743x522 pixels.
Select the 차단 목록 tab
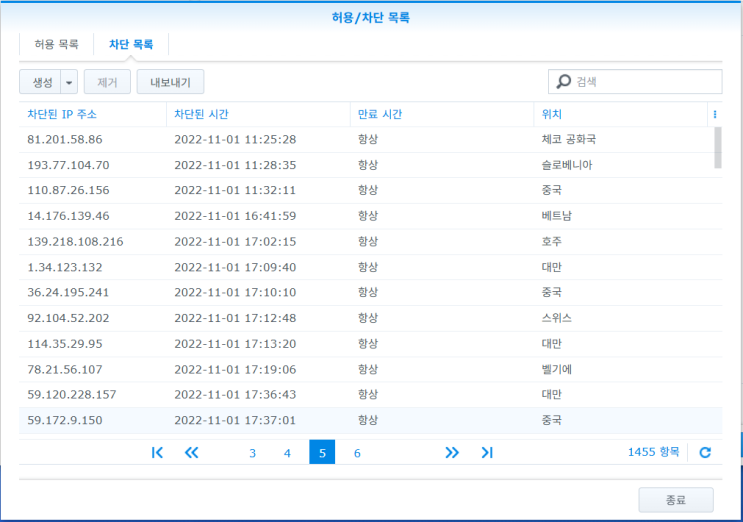click(131, 45)
